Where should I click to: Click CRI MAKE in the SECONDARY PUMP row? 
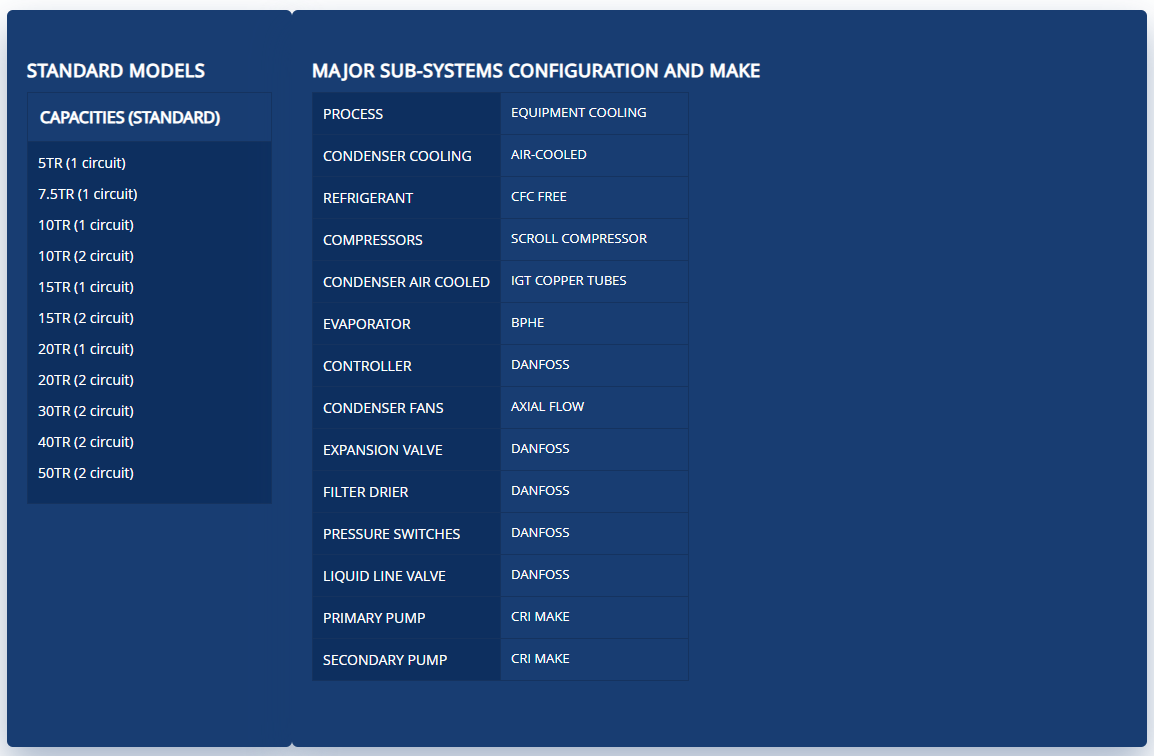click(540, 658)
